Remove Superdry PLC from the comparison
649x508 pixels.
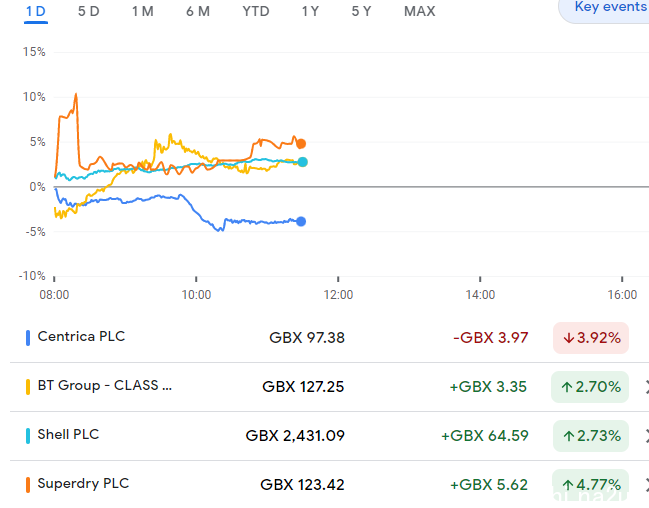pos(647,484)
